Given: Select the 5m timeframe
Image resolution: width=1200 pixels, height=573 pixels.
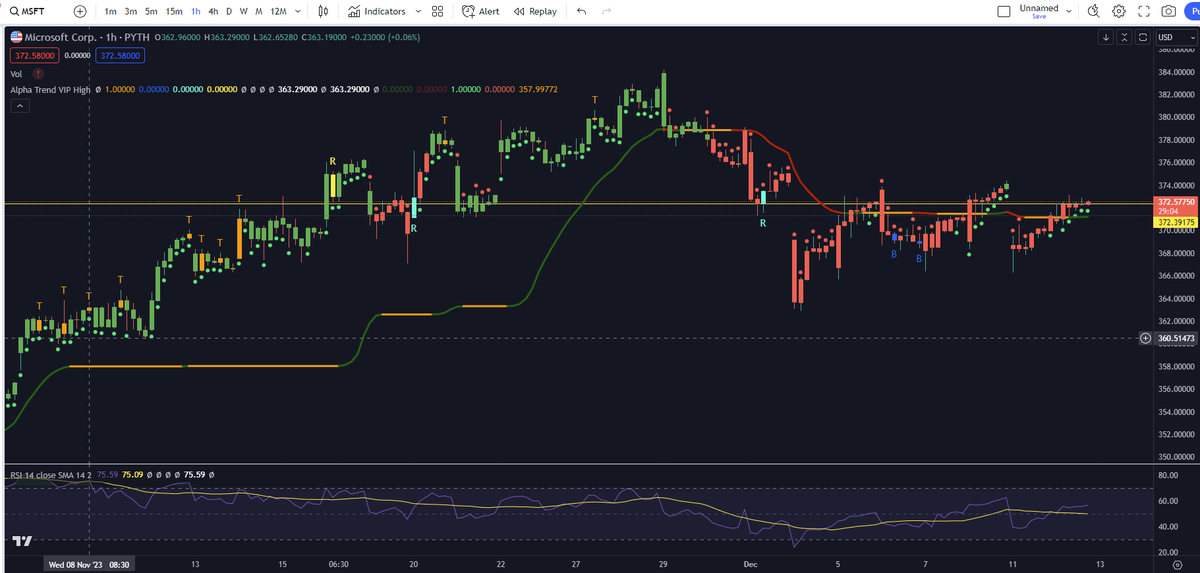Looking at the screenshot, I should 151,11.
